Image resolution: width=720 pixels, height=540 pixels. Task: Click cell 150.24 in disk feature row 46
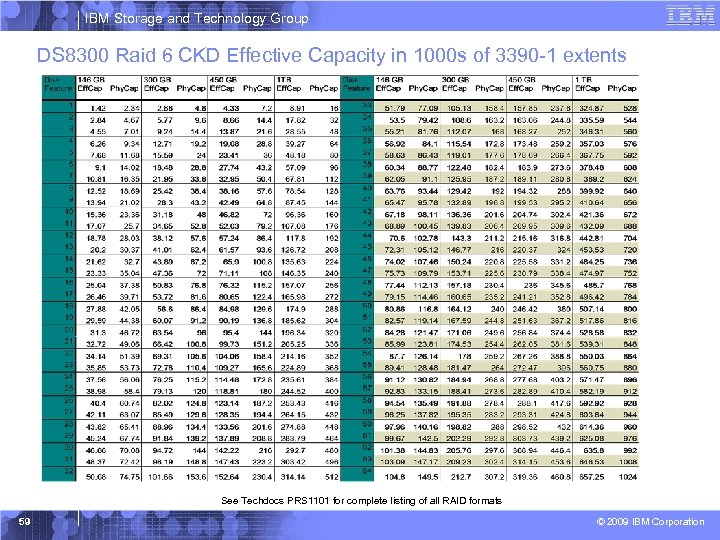coord(459,262)
